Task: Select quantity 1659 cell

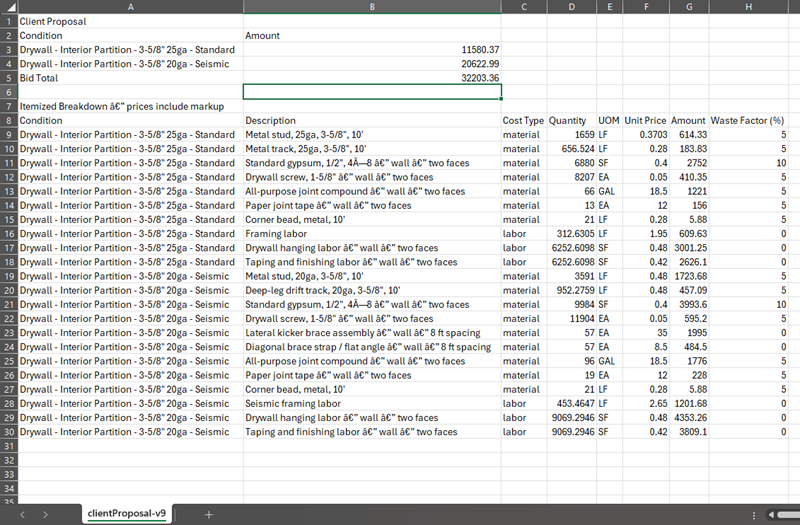Action: coord(571,135)
